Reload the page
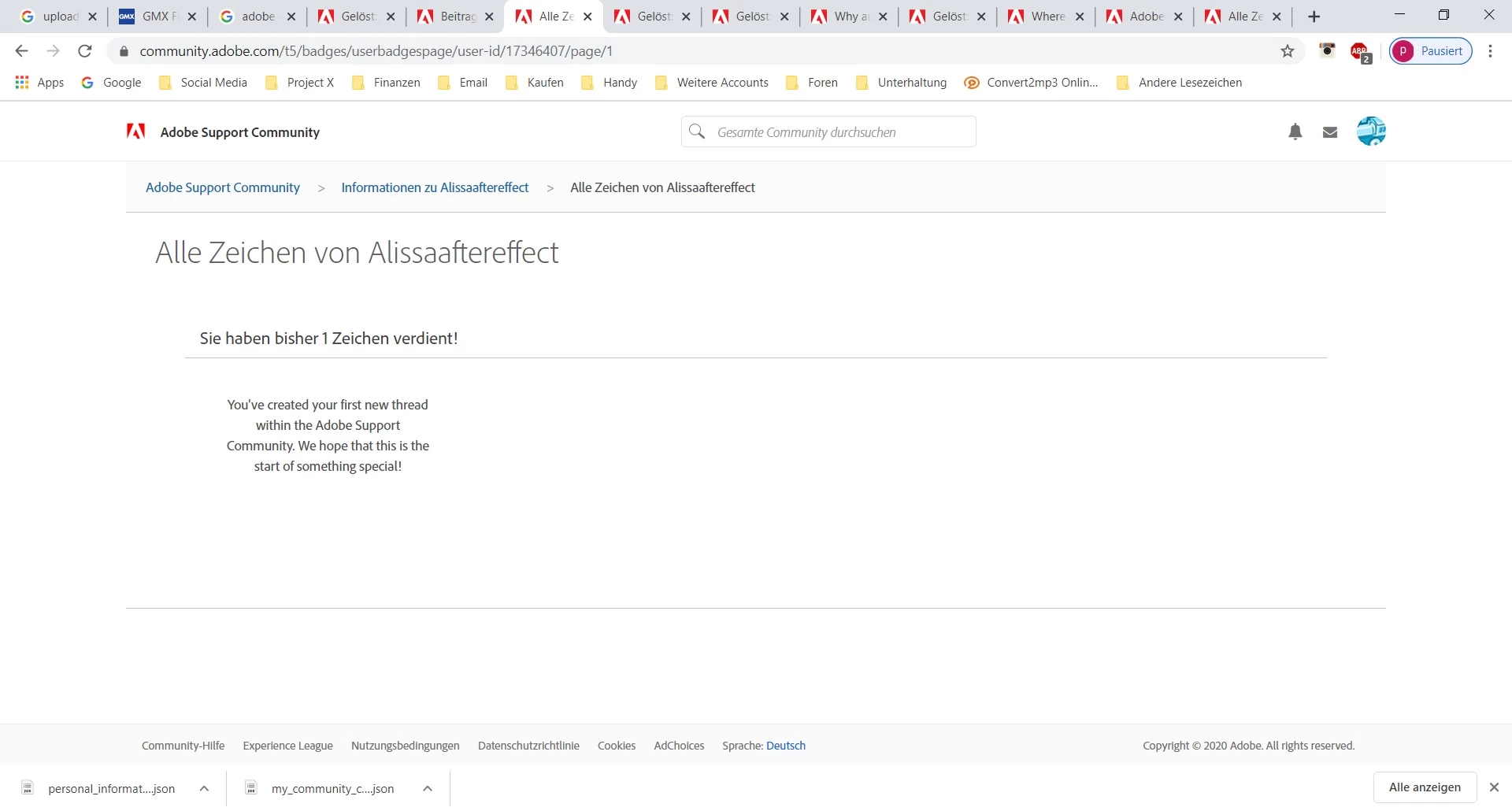Screen dimensions: 1512x811 [85, 51]
